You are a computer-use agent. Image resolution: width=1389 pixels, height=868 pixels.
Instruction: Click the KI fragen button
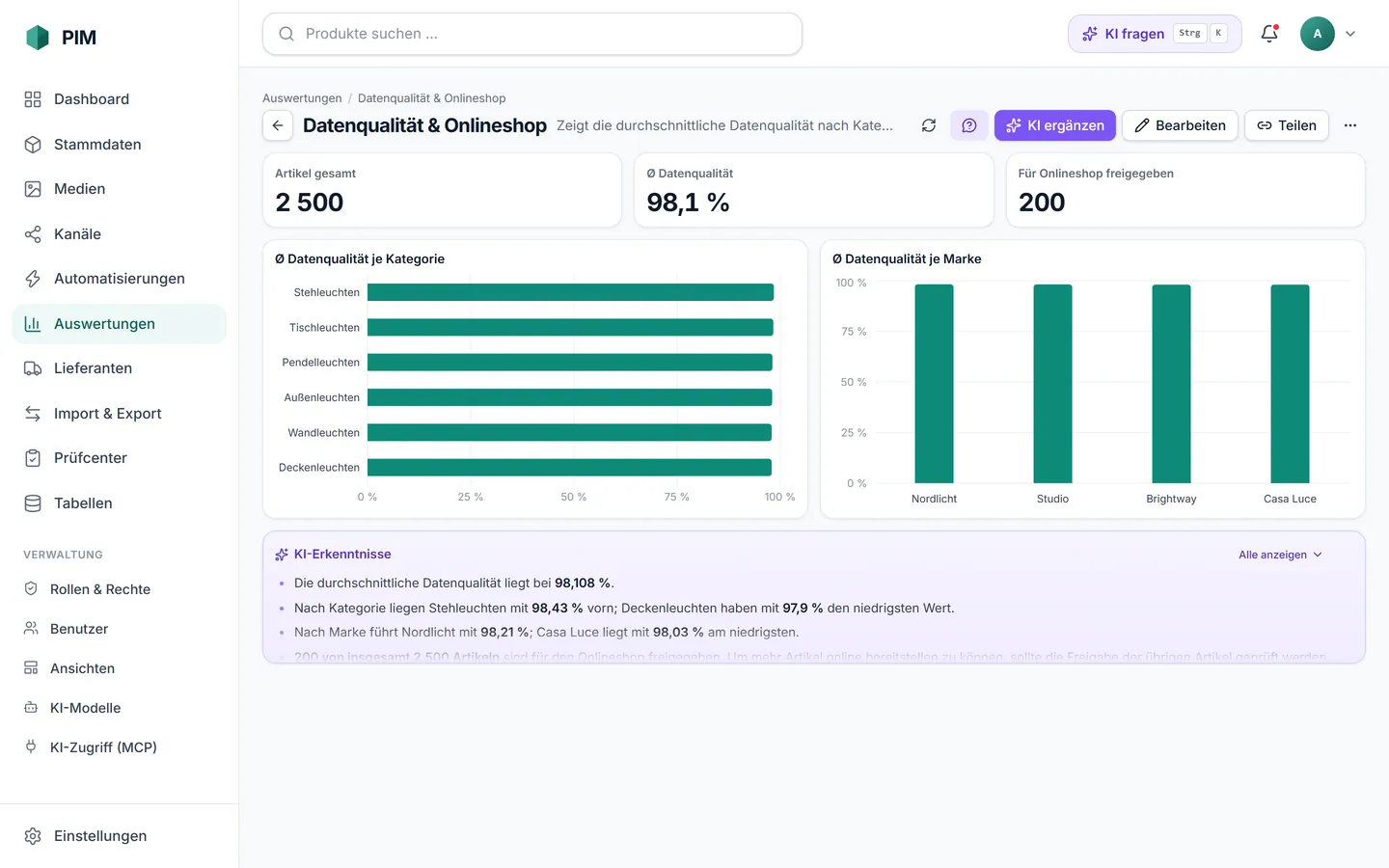1155,34
